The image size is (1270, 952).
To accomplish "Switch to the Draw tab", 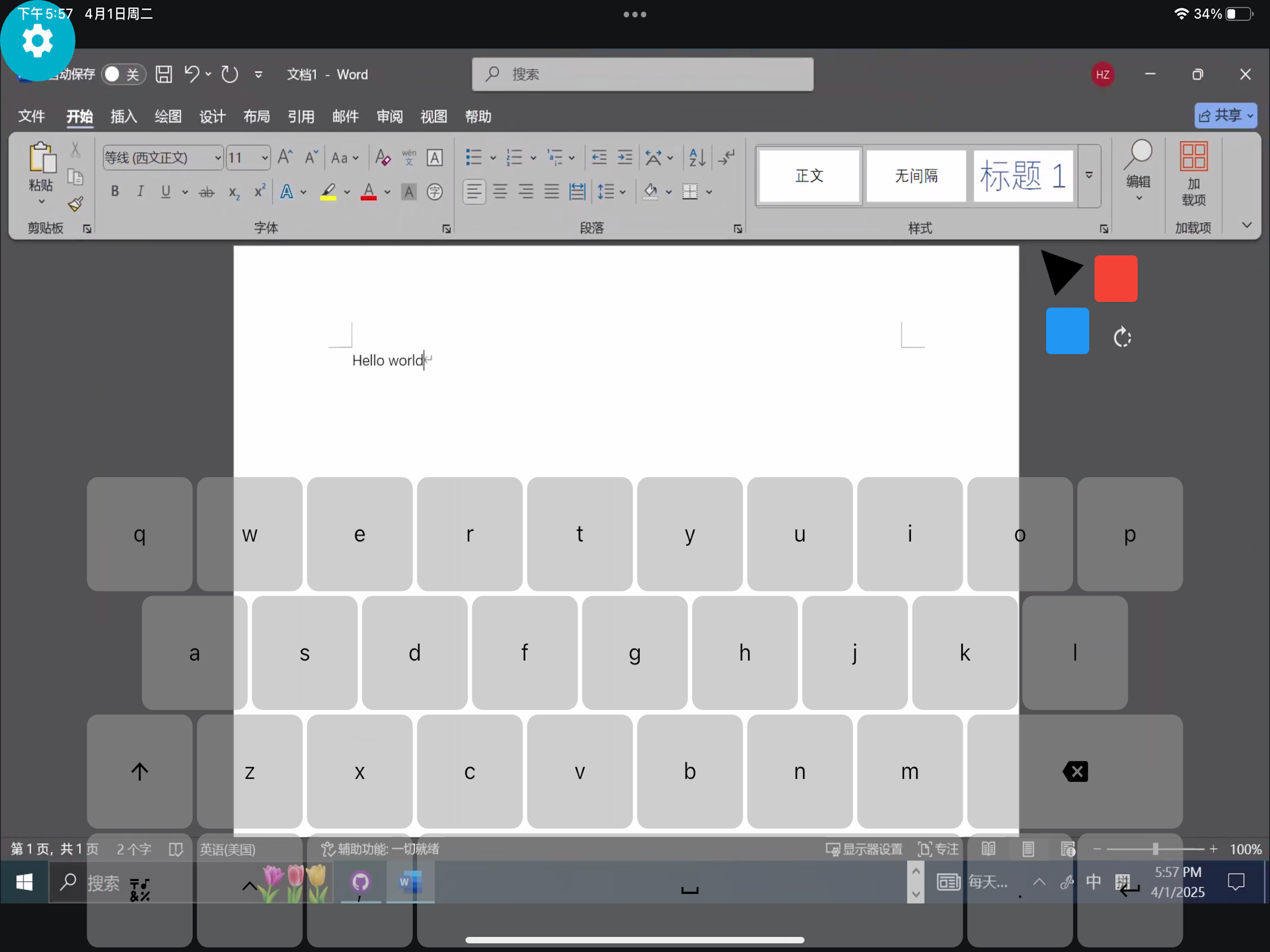I will 168,117.
